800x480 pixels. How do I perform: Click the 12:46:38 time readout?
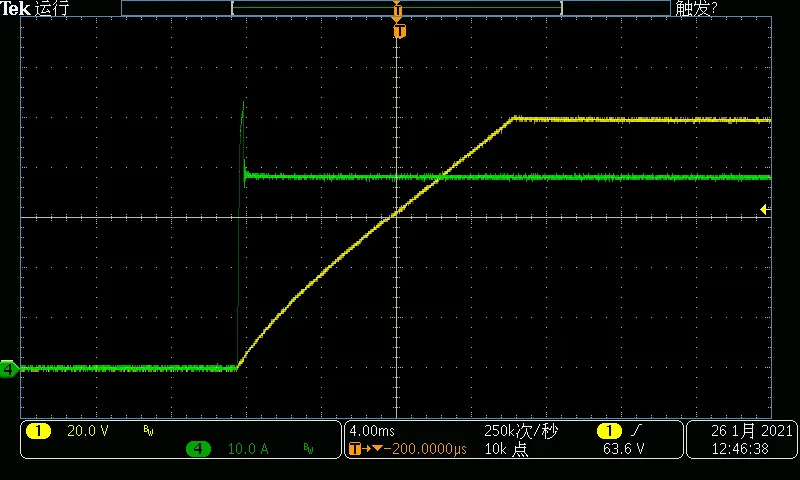740,449
